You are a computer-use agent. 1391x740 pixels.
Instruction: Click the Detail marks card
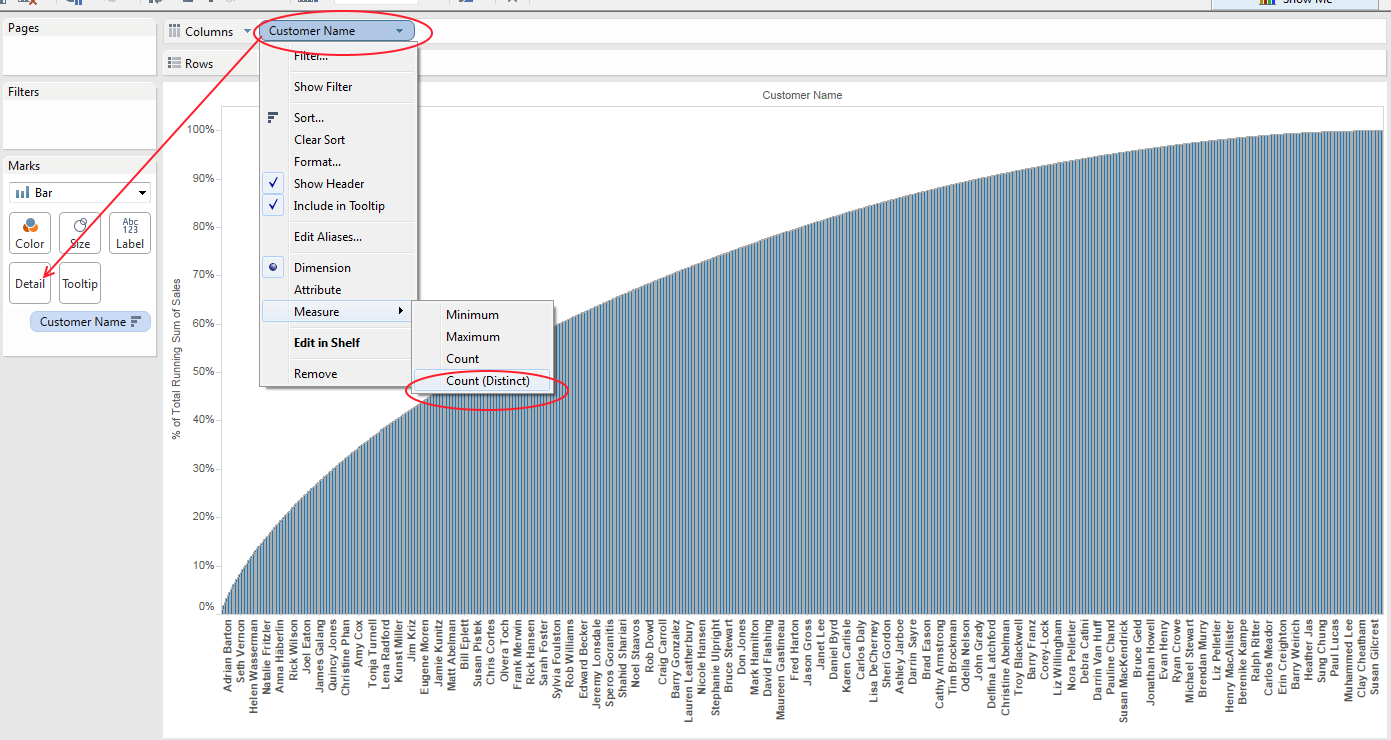(30, 283)
